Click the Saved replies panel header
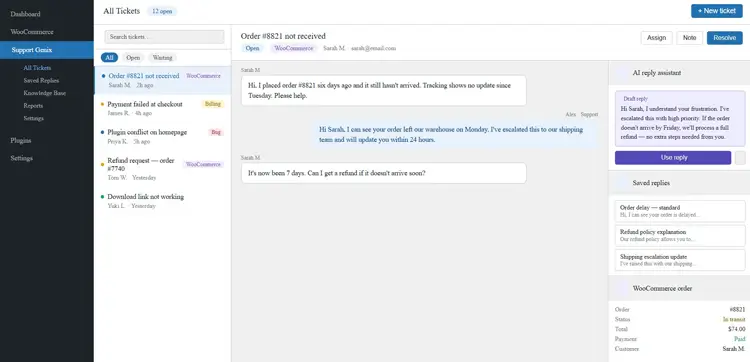 tap(679, 183)
